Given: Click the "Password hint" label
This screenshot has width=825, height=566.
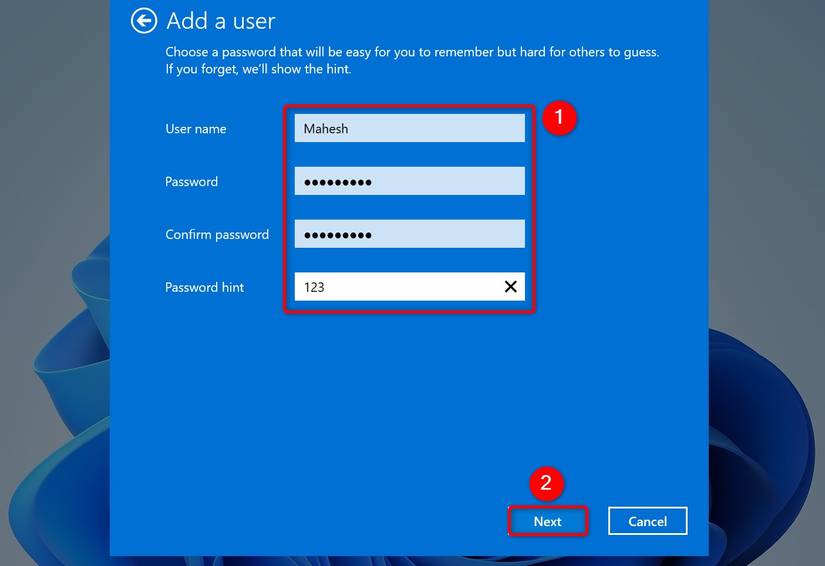Looking at the screenshot, I should pos(204,287).
